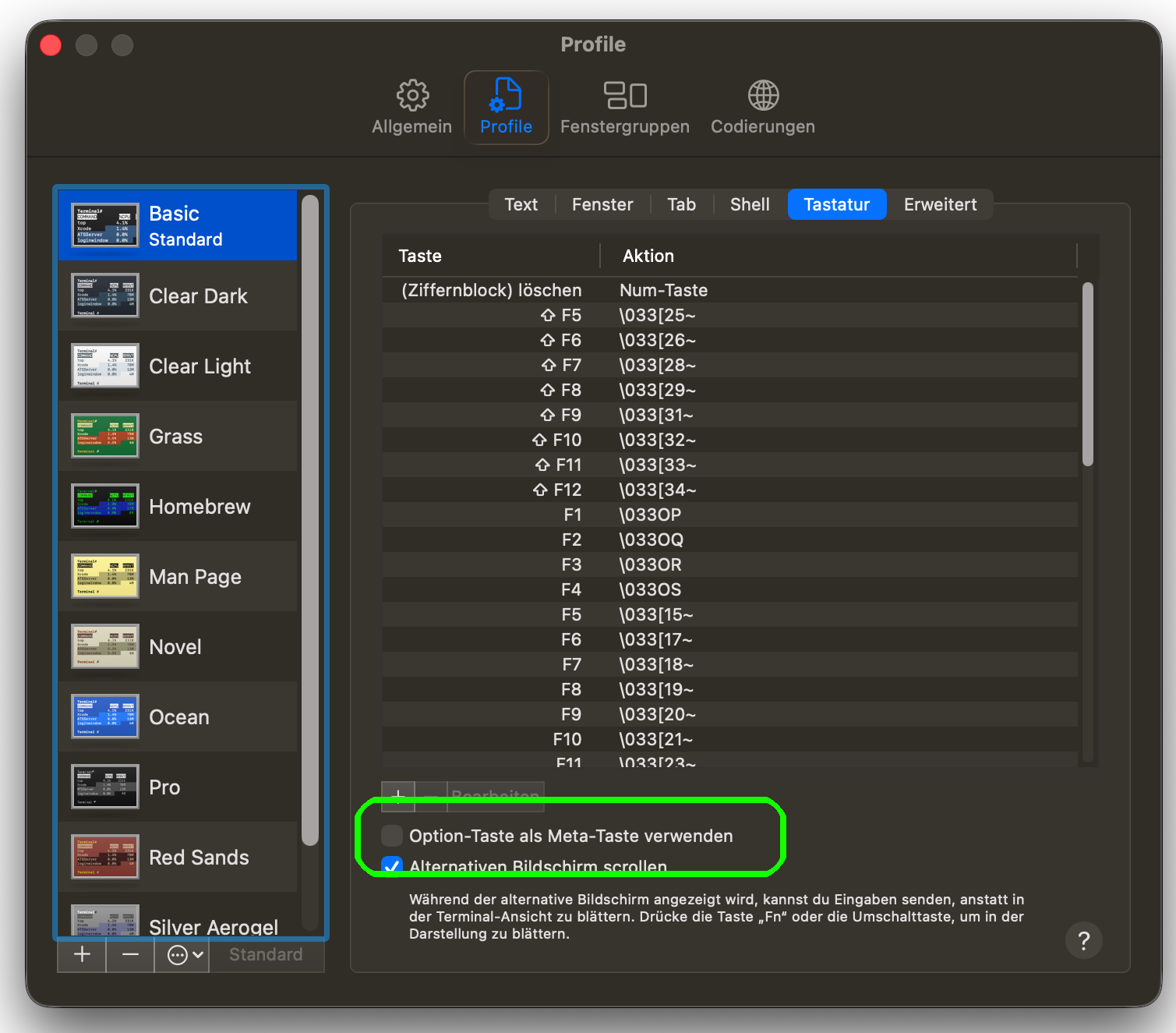Select the shift F7 key row
Viewport: 1176px width, 1033px height.
(x=730, y=365)
